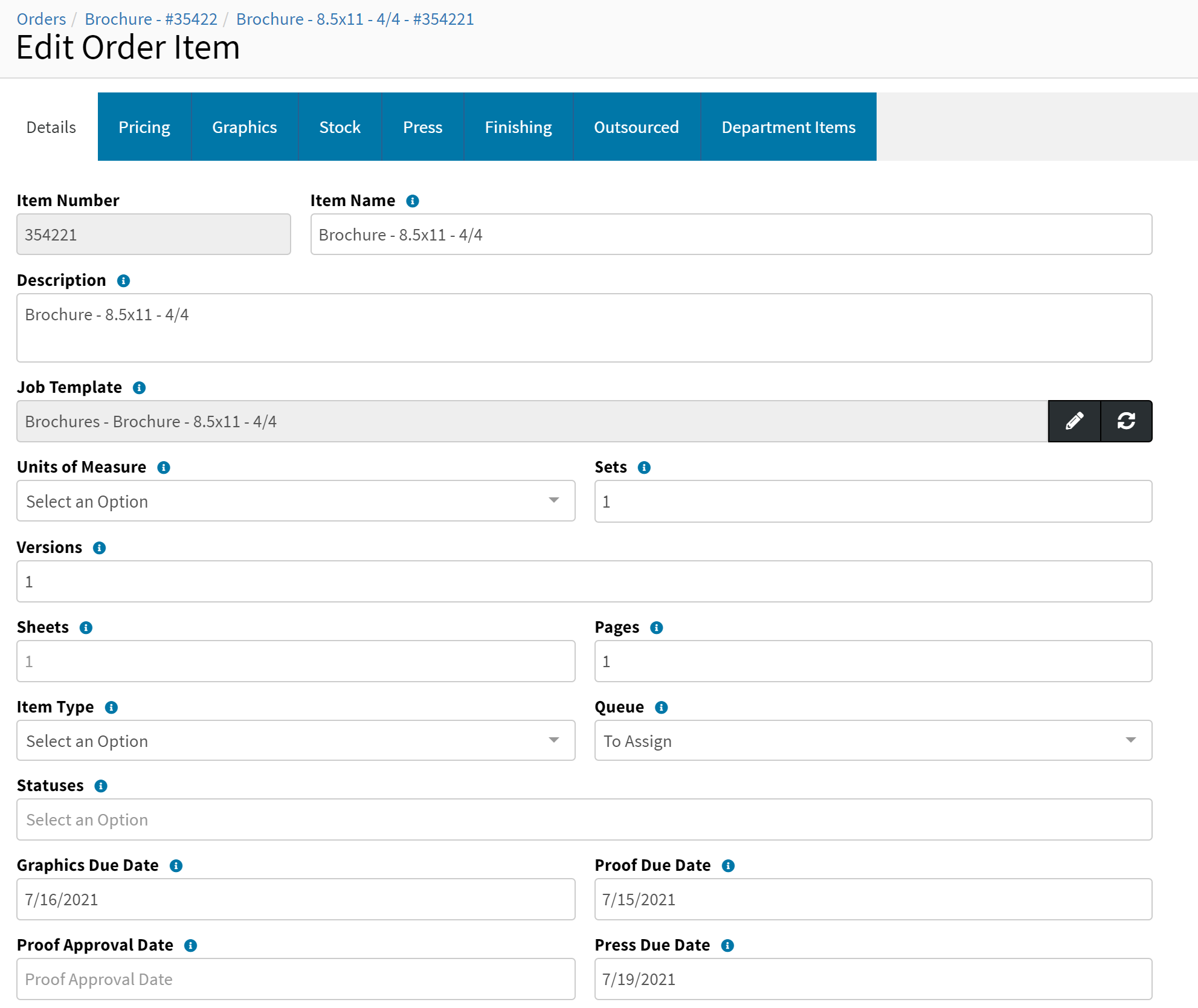The width and height of the screenshot is (1198, 1008).
Task: Click the info icon next to Units of Measure
Action: 164,468
